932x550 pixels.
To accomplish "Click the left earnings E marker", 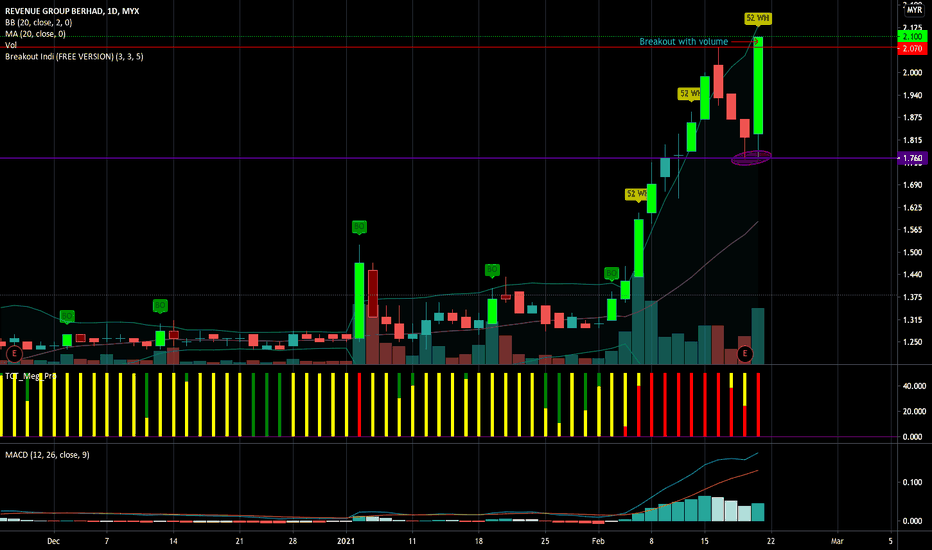I will tap(14, 354).
